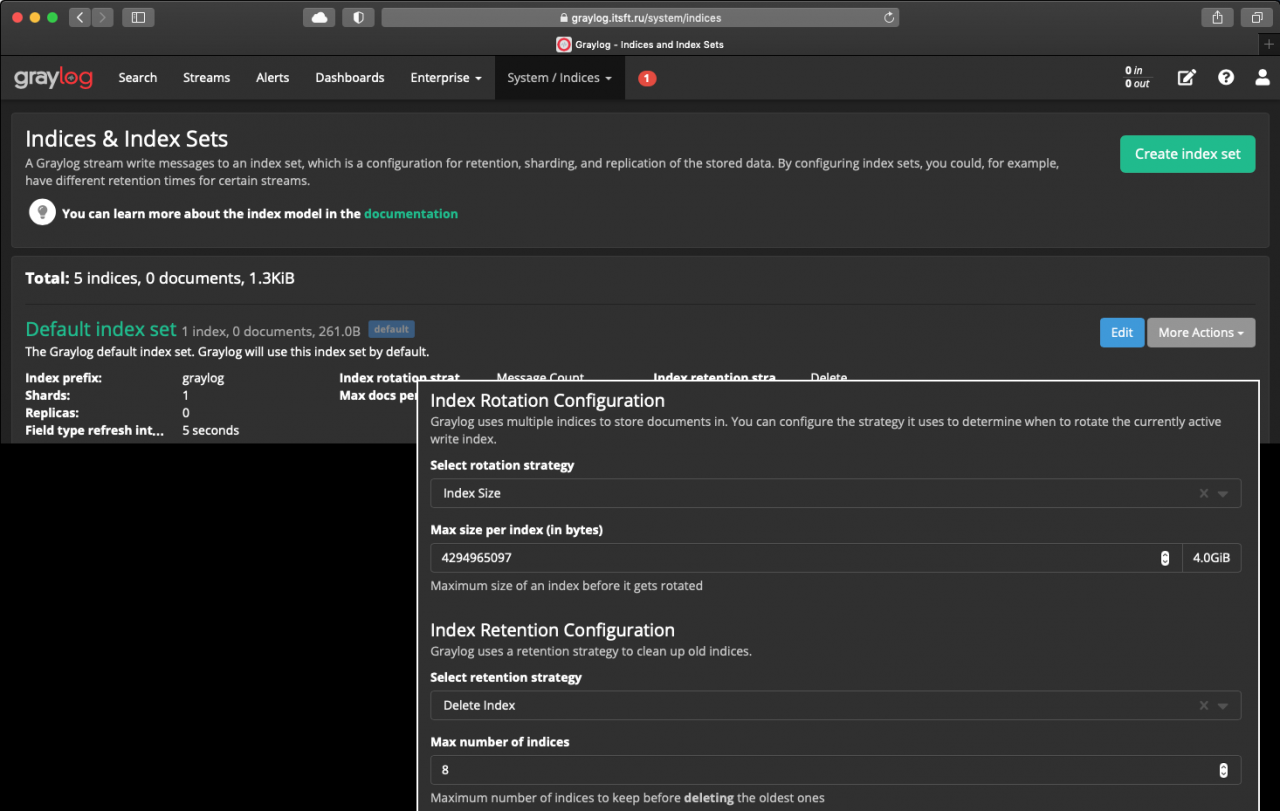Add a new tab with the plus icon
The image size is (1280, 811).
[x=1270, y=44]
